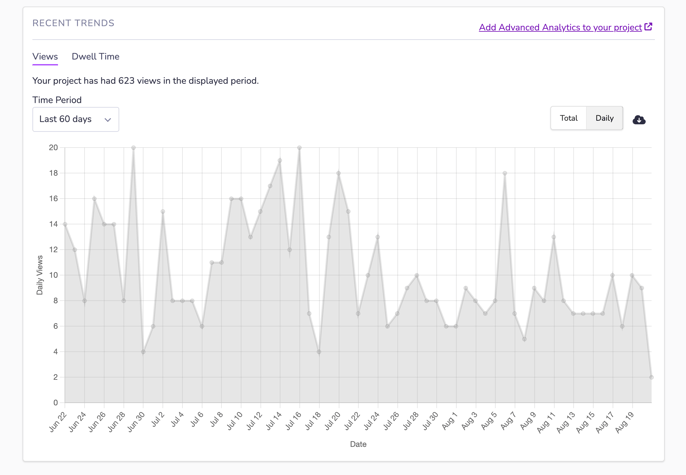Click the chevron arrow in the Time Period box
The height and width of the screenshot is (475, 686).
(108, 120)
